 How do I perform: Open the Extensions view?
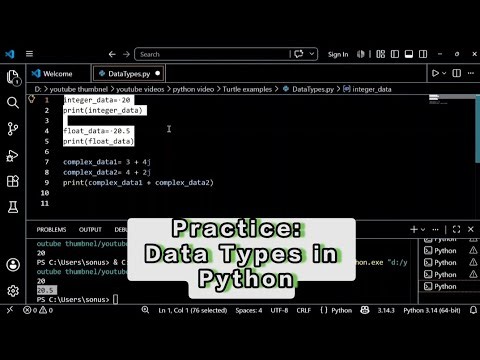pos(13,181)
